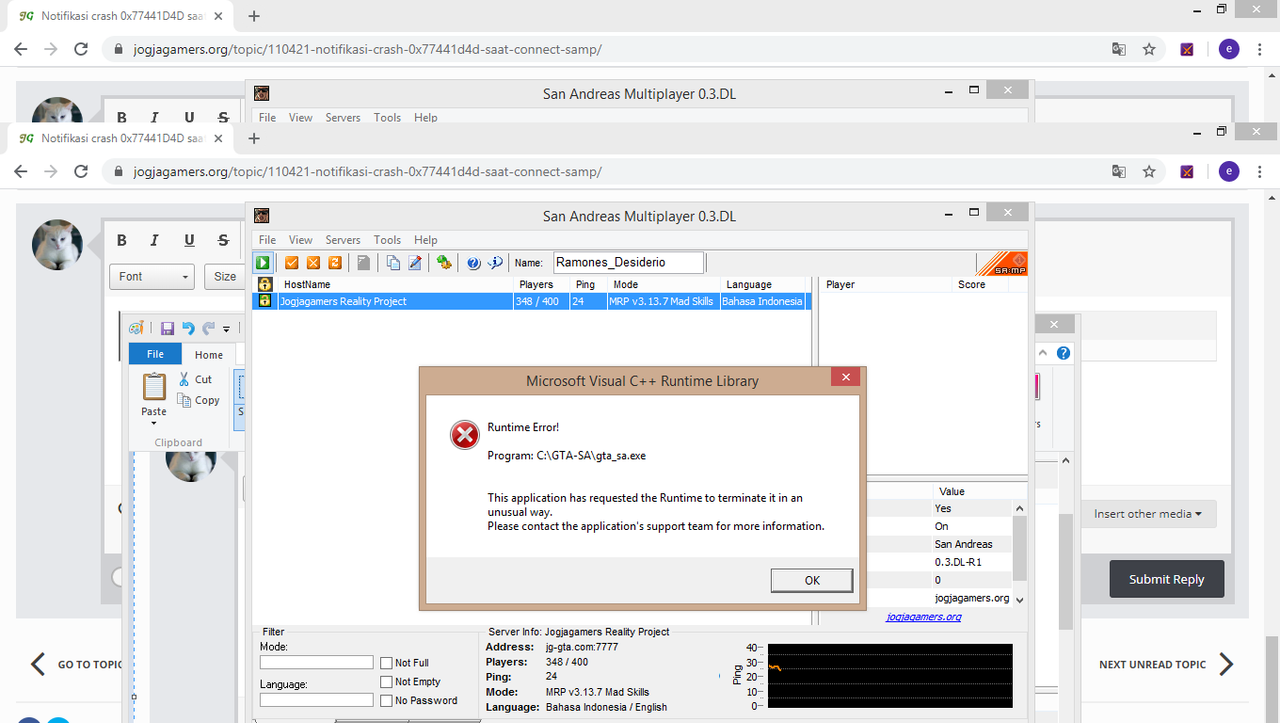The width and height of the screenshot is (1280, 723).
Task: Click the Add Server checkmark icon in SA-MP toolbar
Action: [292, 263]
